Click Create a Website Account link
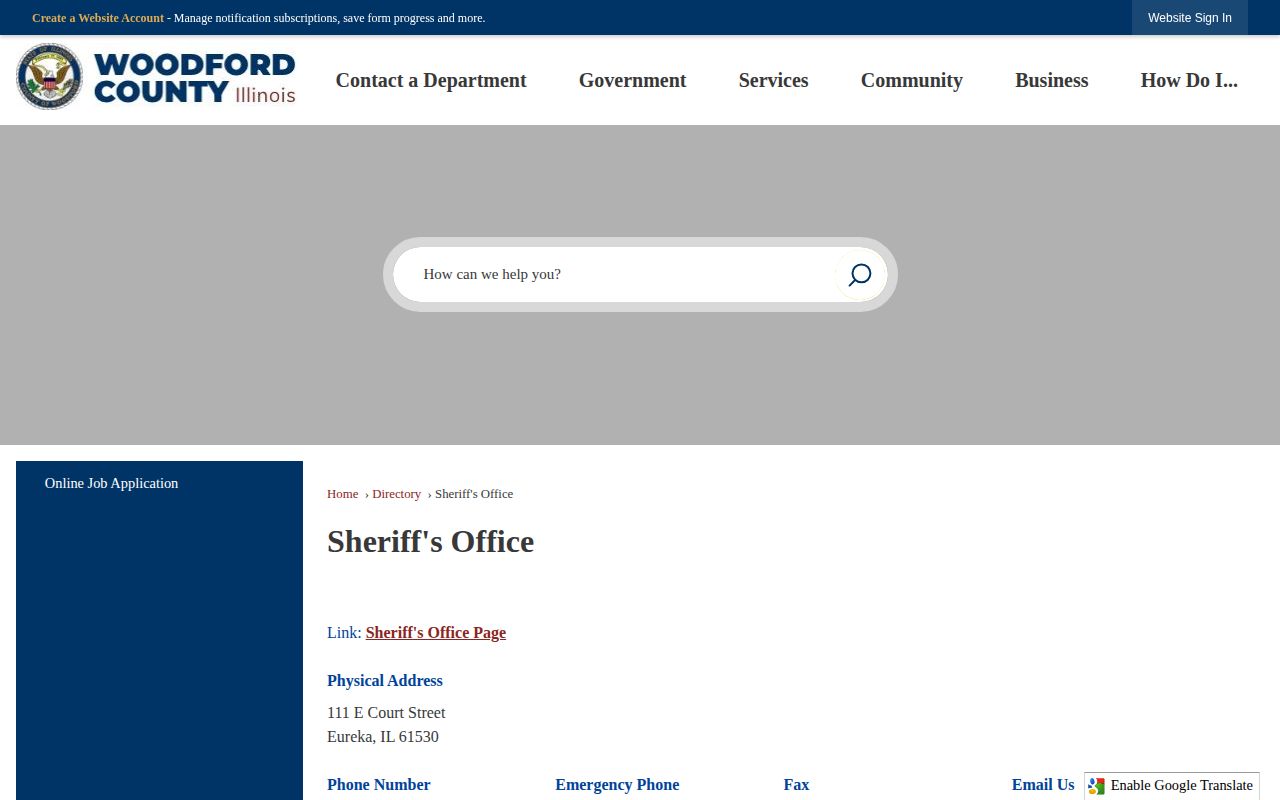Screen dimensions: 1280x800 pyautogui.click(x=98, y=18)
